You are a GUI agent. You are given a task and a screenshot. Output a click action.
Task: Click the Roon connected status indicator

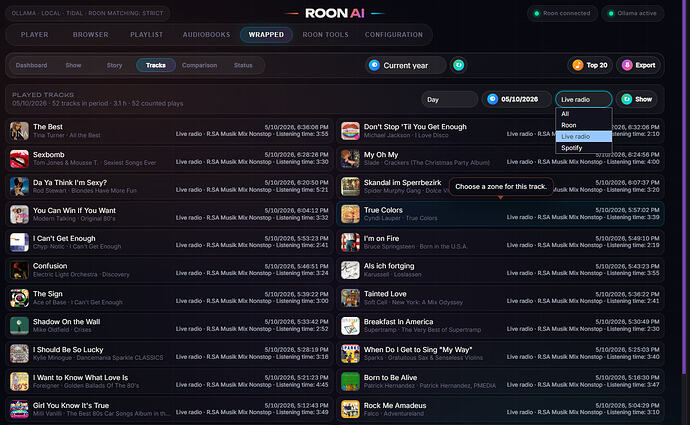tap(562, 13)
